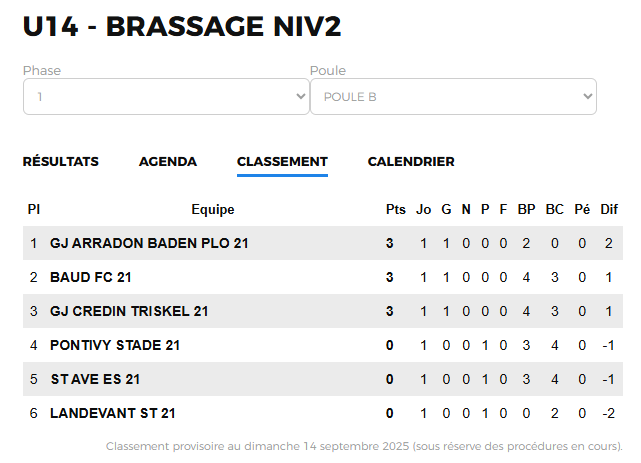Screen dimensions: 641x463
Task: Select the CLASSEMENT tab
Action: point(282,162)
